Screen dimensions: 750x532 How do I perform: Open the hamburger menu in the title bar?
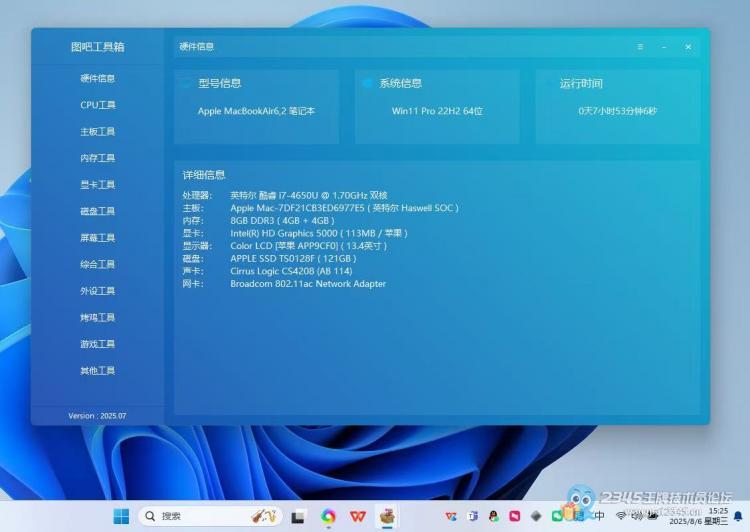[x=640, y=47]
